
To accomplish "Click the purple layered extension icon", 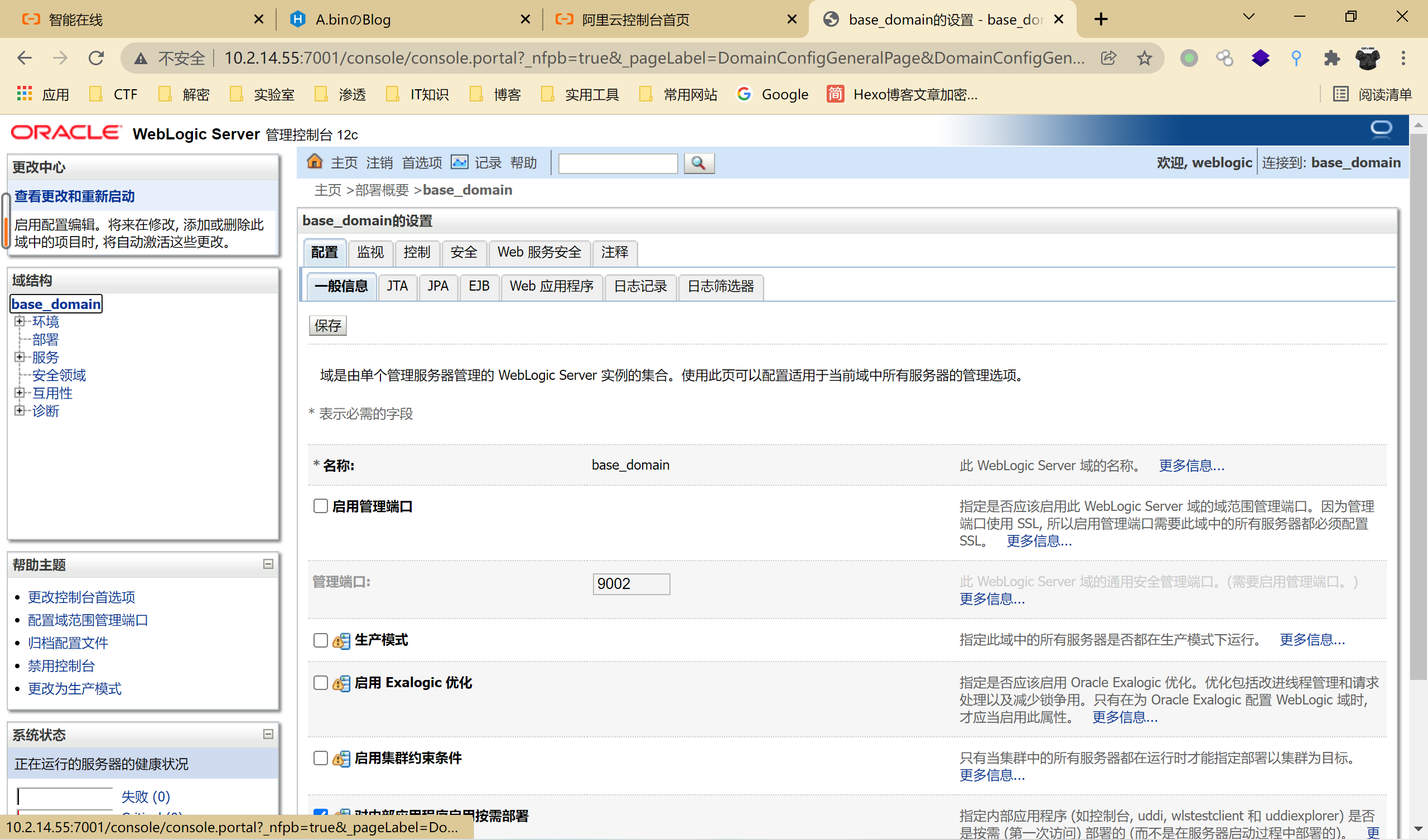I will coord(1260,58).
